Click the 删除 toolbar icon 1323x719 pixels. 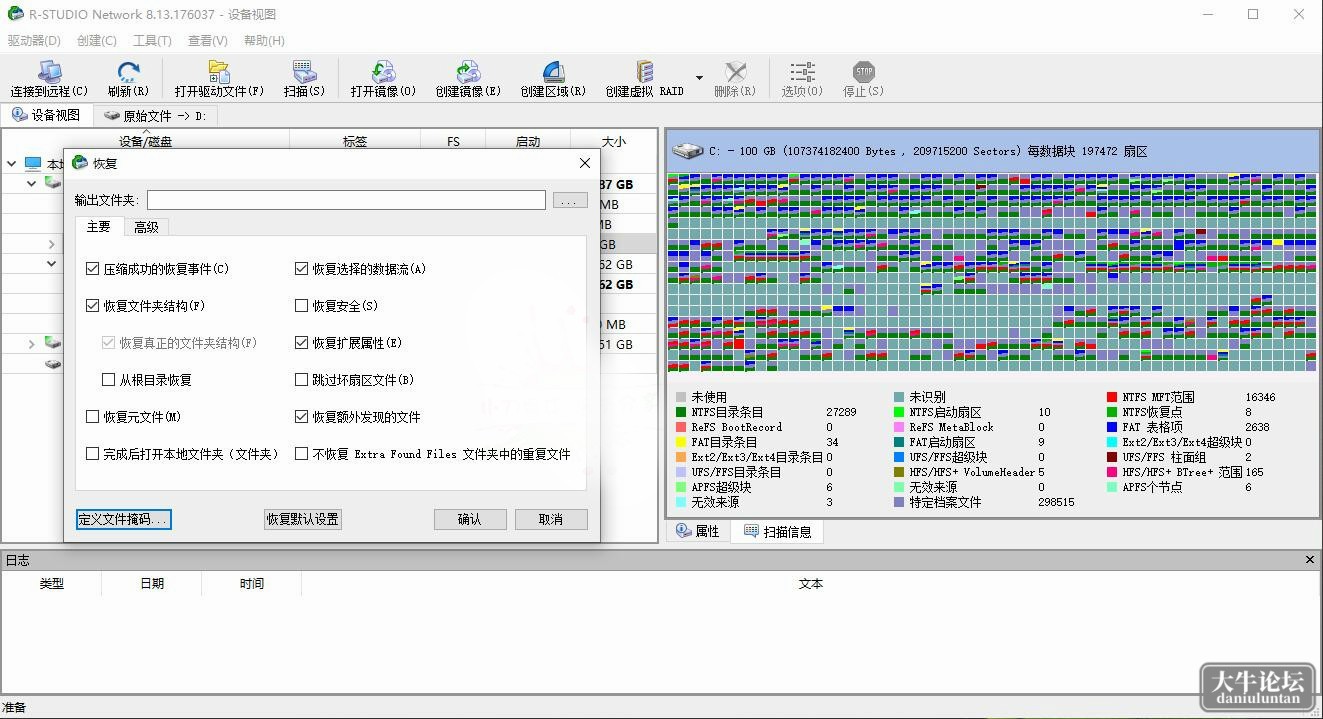[x=736, y=73]
